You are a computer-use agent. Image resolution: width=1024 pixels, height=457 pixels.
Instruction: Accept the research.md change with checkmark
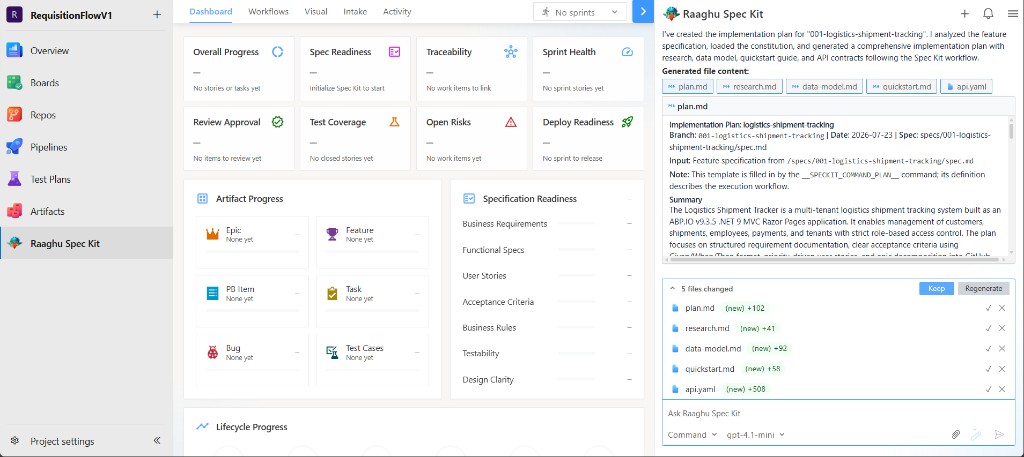pos(989,328)
